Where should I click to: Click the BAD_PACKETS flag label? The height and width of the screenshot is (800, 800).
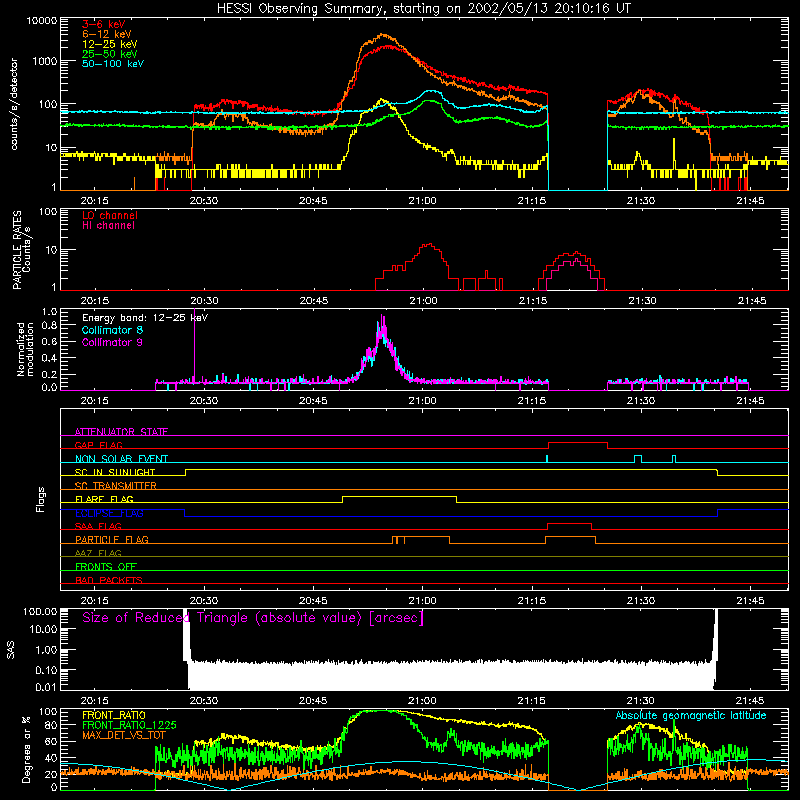(x=109, y=580)
